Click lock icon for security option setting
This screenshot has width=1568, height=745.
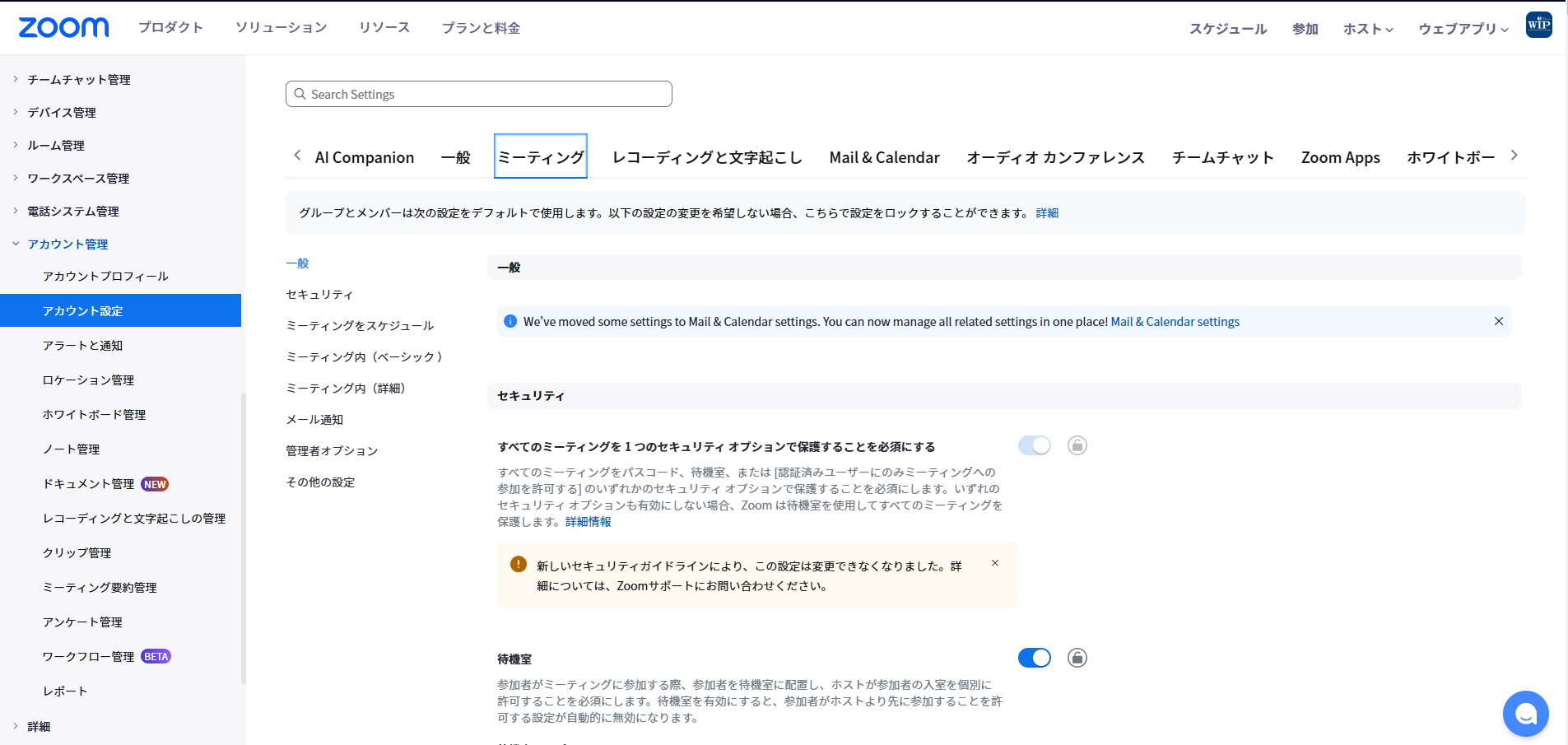1077,445
